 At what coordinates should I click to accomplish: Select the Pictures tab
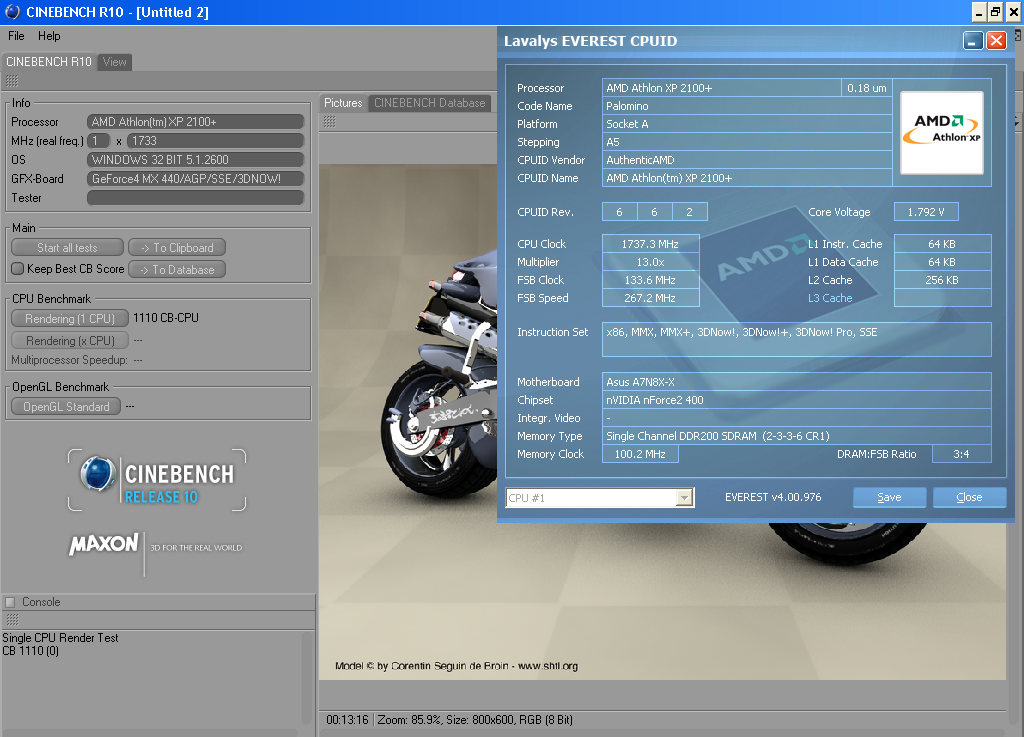pos(343,103)
